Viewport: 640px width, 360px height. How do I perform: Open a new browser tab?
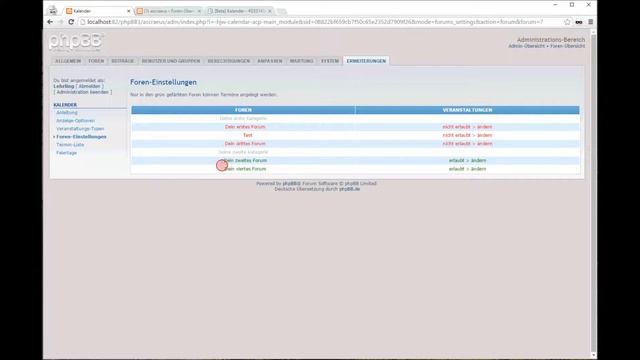[x=282, y=11]
